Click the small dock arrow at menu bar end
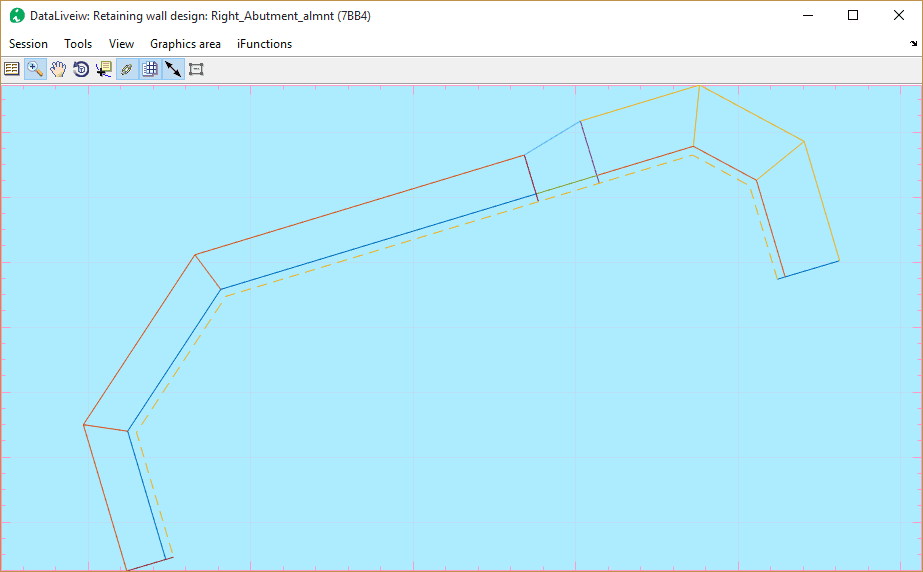923x572 pixels. (913, 44)
